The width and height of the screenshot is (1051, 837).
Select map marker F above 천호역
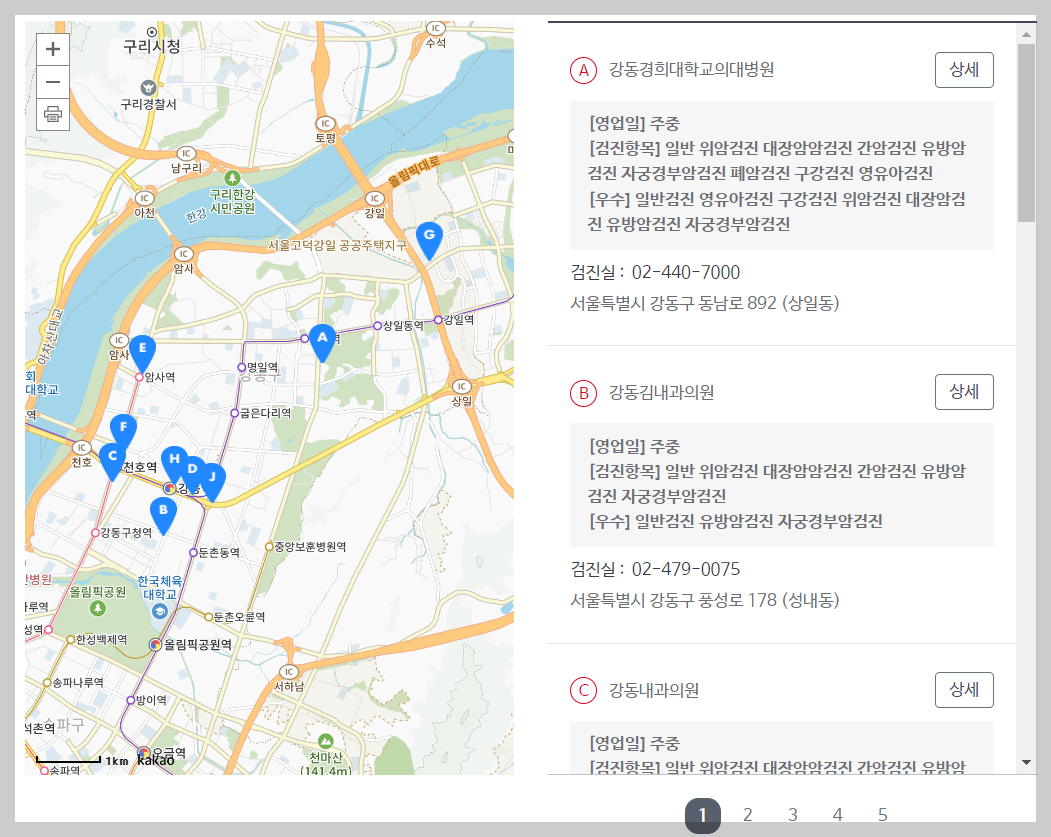pos(123,428)
